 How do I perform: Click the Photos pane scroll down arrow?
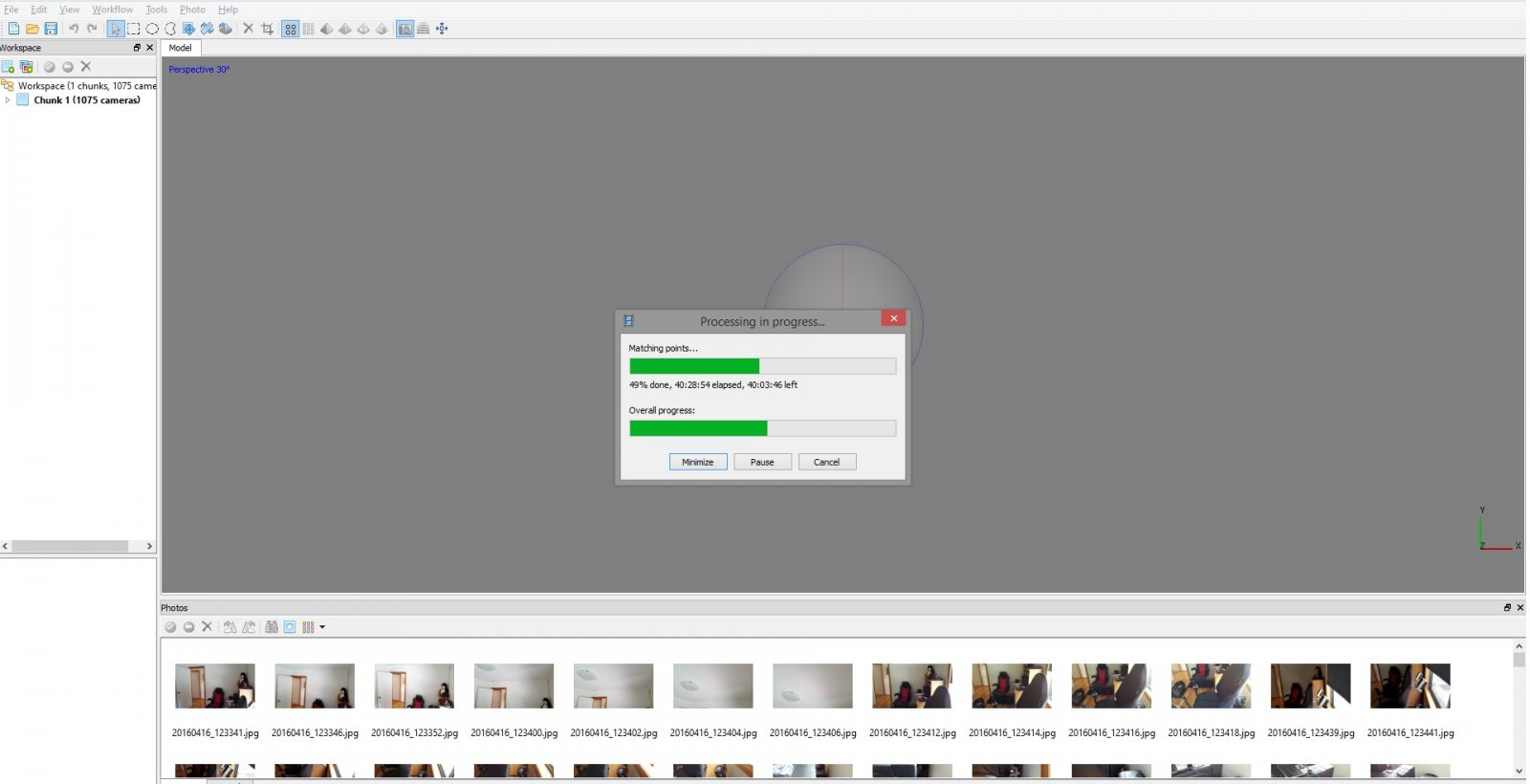(1519, 772)
